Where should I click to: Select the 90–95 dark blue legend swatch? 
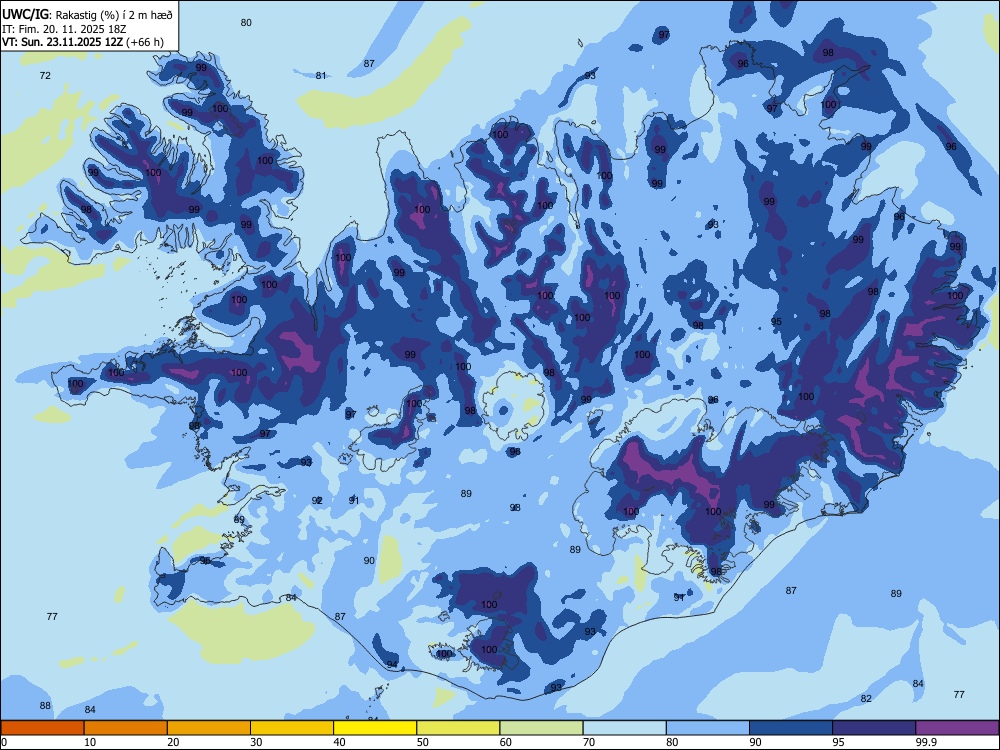coord(791,728)
